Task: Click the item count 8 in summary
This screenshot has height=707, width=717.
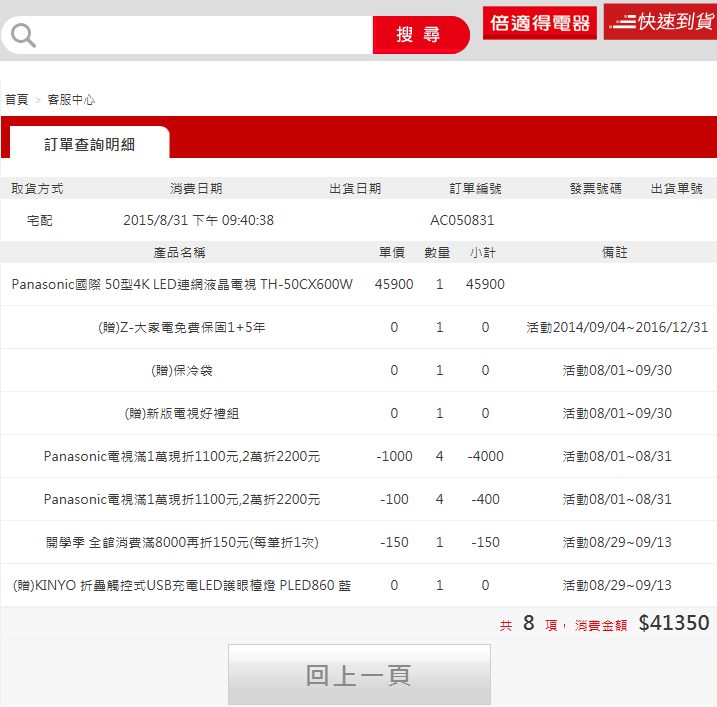Action: (x=529, y=623)
